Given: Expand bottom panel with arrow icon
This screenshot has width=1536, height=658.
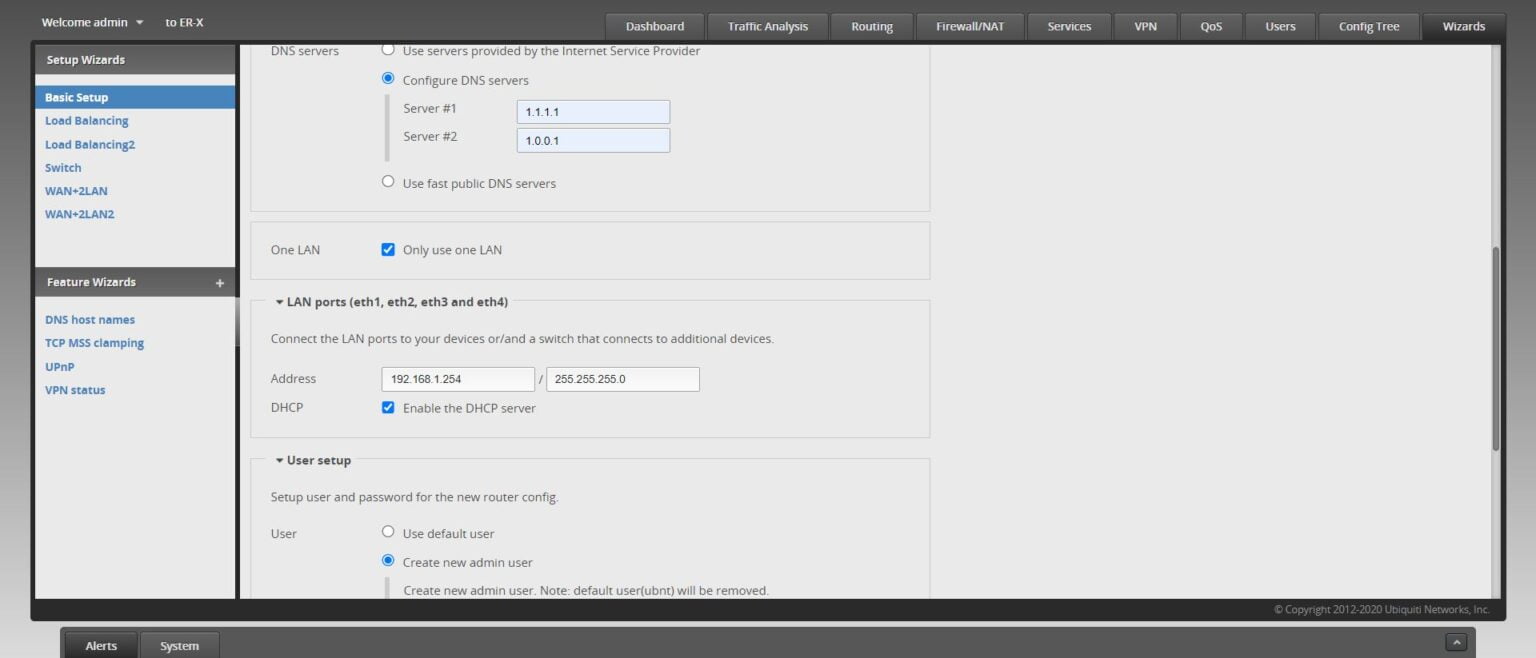Looking at the screenshot, I should pyautogui.click(x=1457, y=642).
